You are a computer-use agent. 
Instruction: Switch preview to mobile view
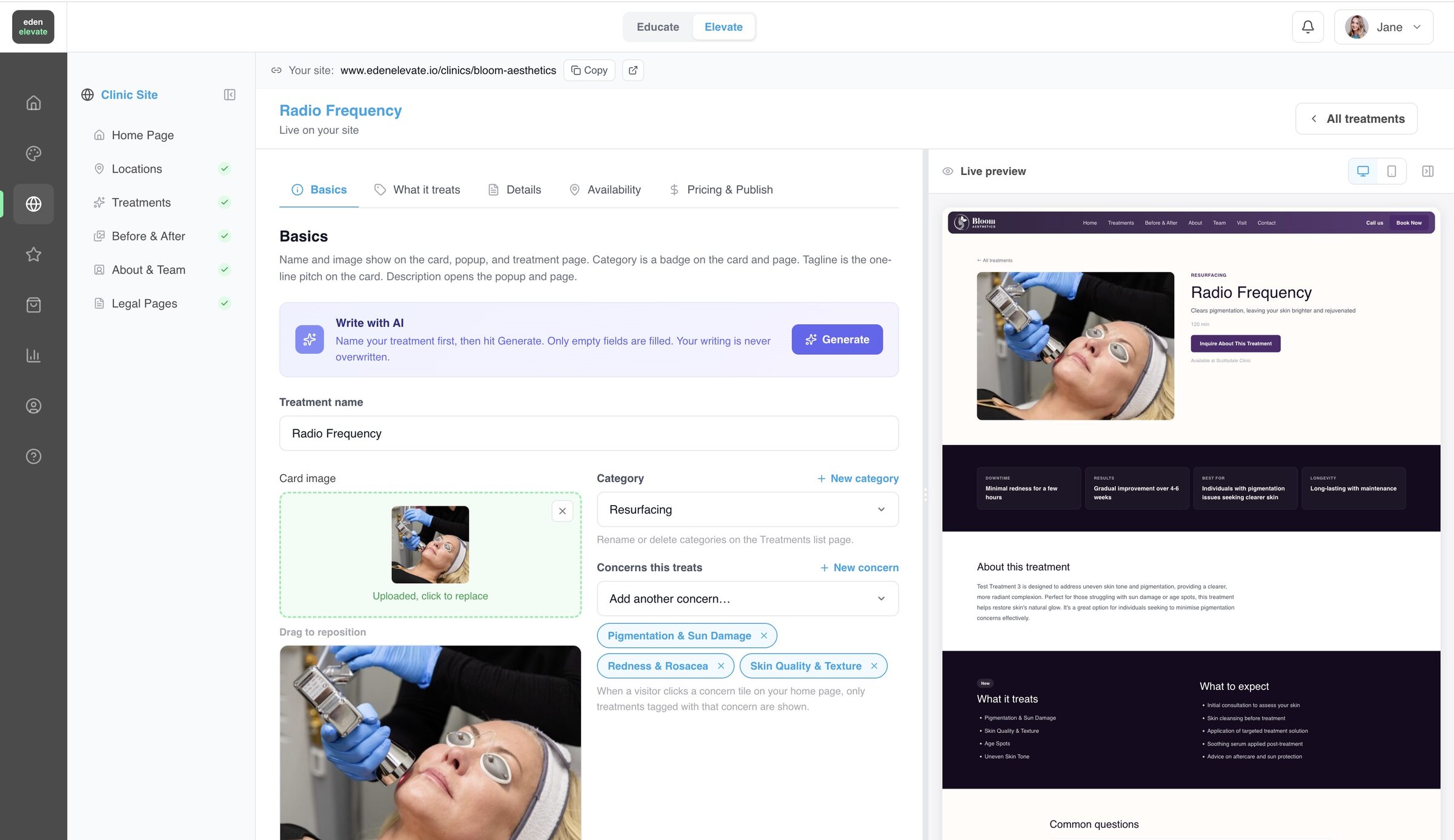pyautogui.click(x=1392, y=171)
